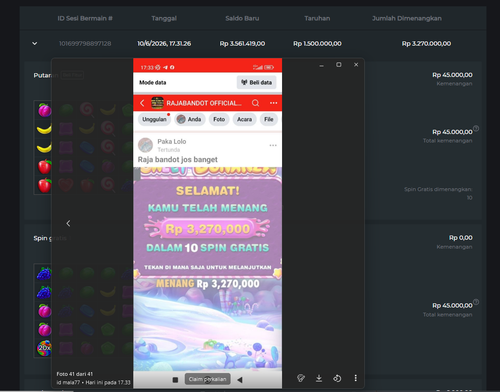Tap the RAJABANDOT OFFICIAL group avatar
The height and width of the screenshot is (392, 500).
pyautogui.click(x=157, y=103)
